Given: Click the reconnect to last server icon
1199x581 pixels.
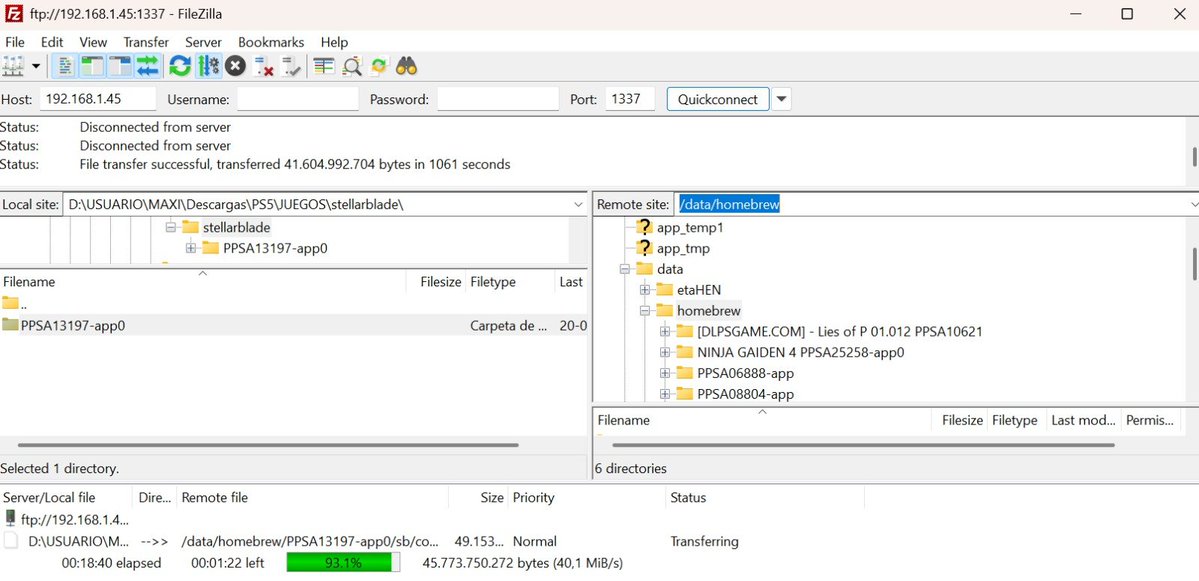Looking at the screenshot, I should (291, 67).
